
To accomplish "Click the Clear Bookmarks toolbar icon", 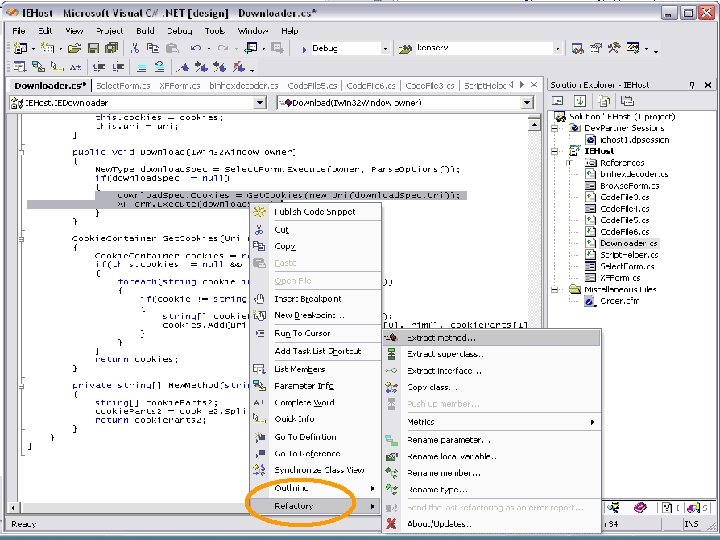I will click(x=238, y=67).
